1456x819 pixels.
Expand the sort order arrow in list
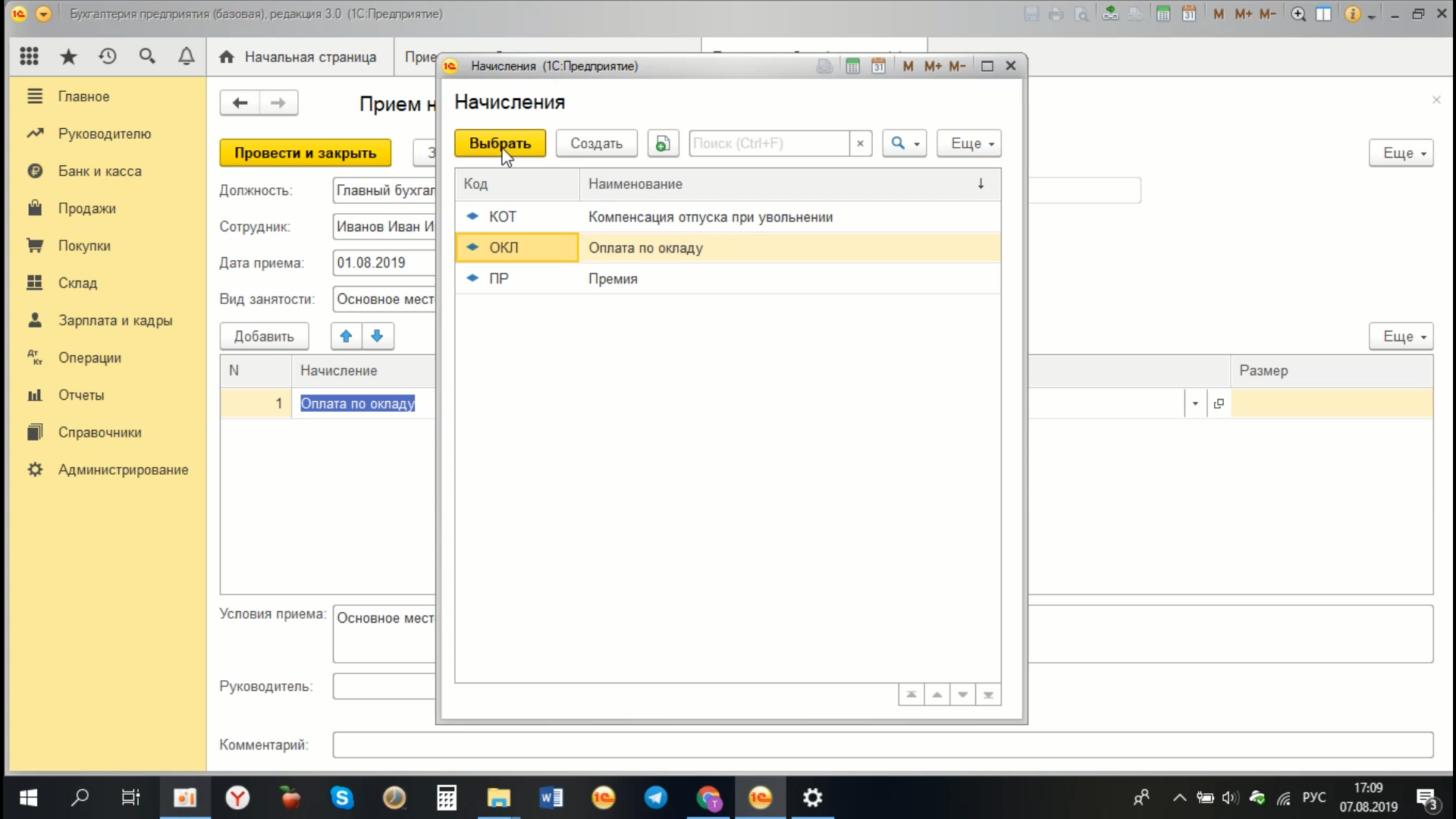[980, 184]
